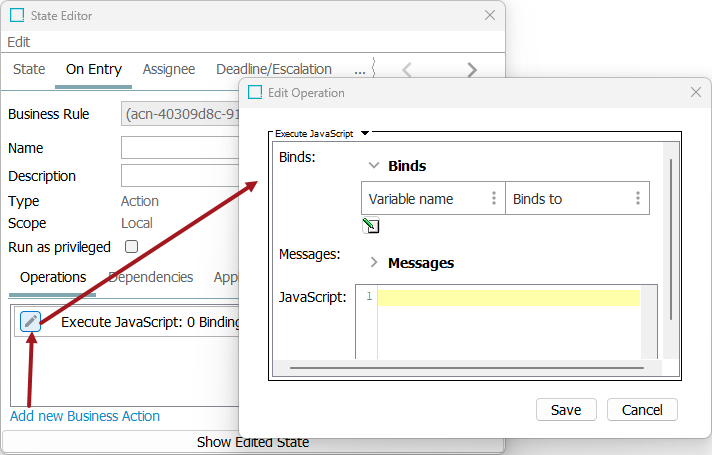The image size is (712, 455).
Task: Click the Cancel button
Action: pos(642,410)
